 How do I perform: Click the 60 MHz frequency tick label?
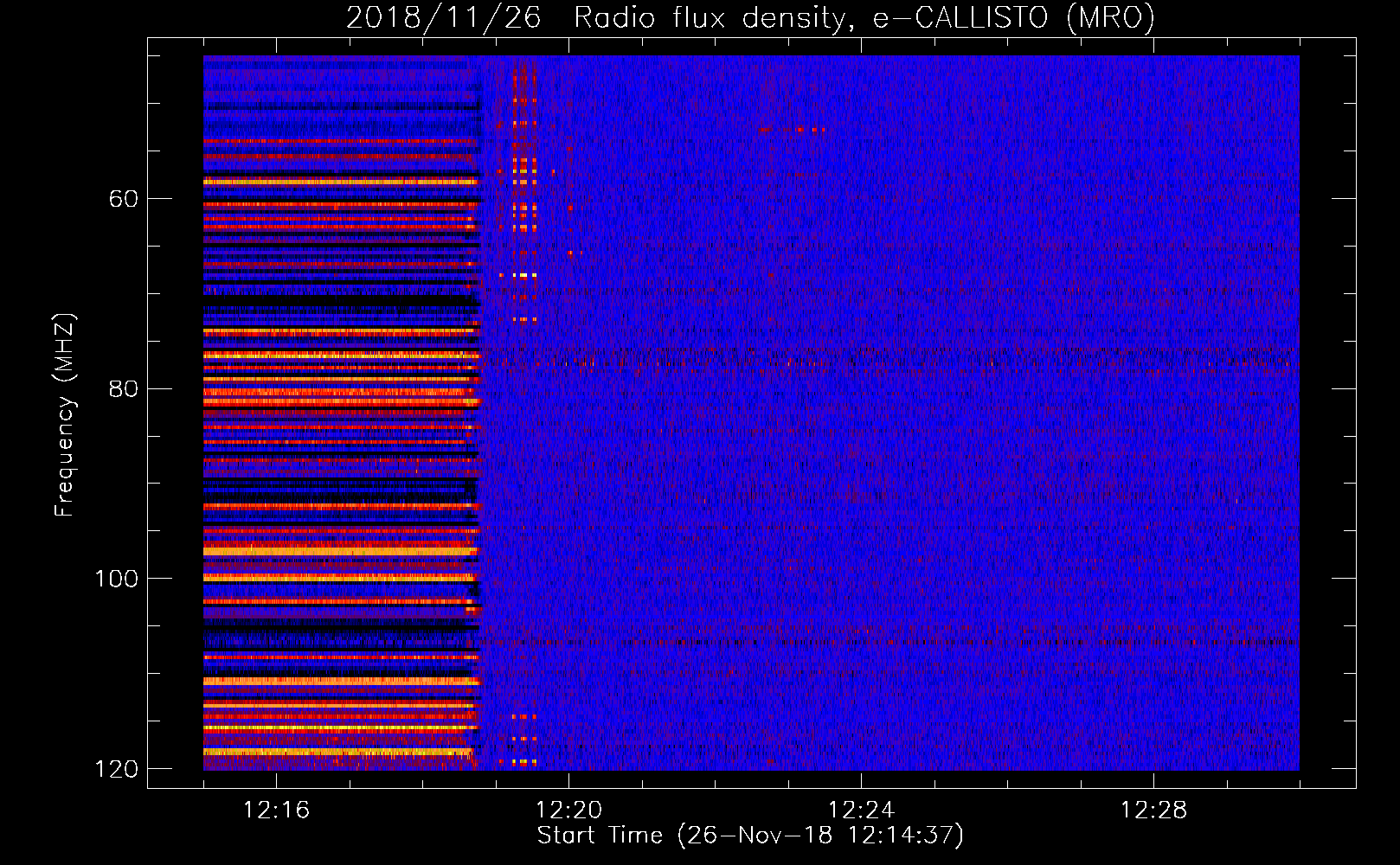click(x=123, y=199)
